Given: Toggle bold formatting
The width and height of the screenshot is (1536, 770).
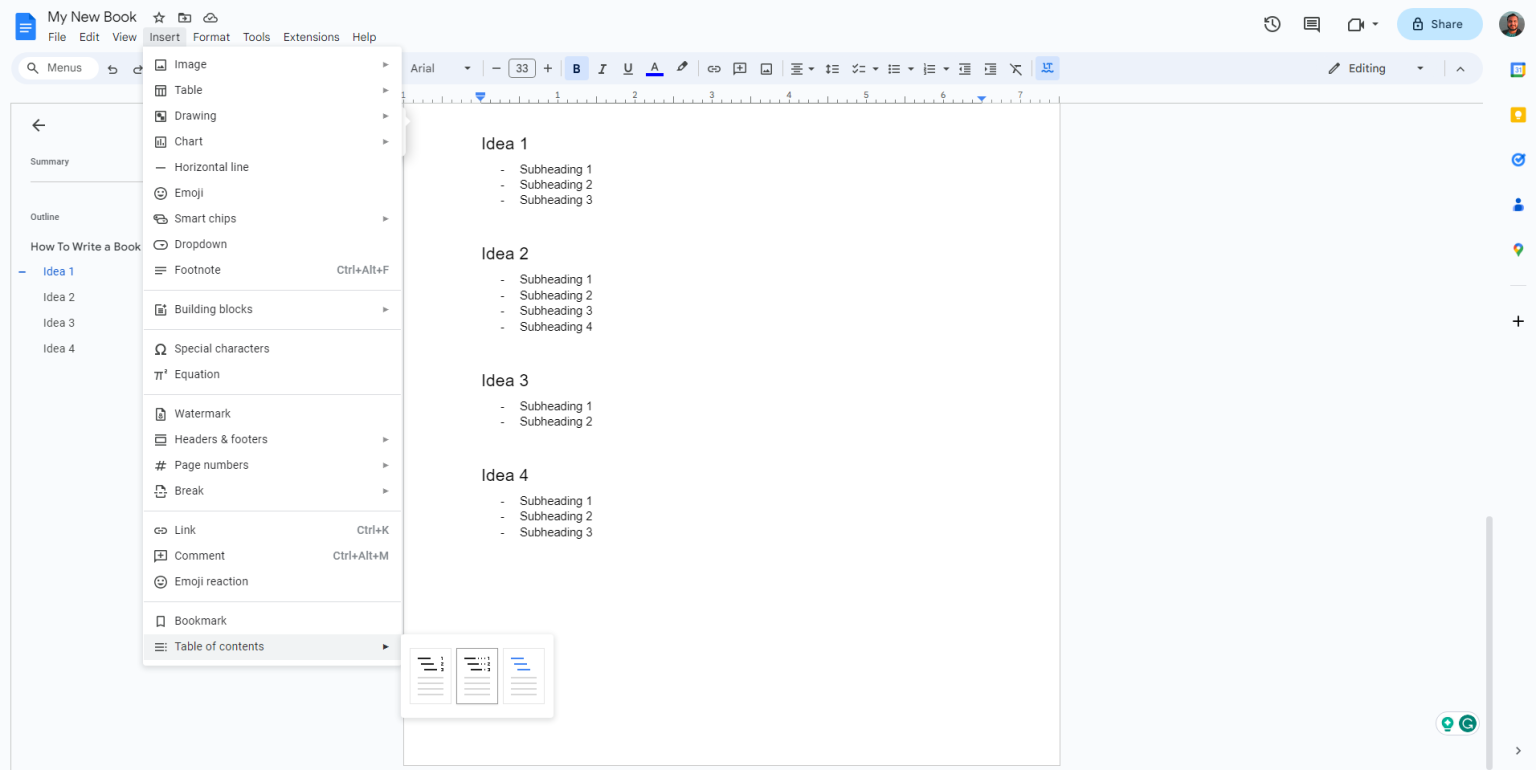Looking at the screenshot, I should [577, 68].
